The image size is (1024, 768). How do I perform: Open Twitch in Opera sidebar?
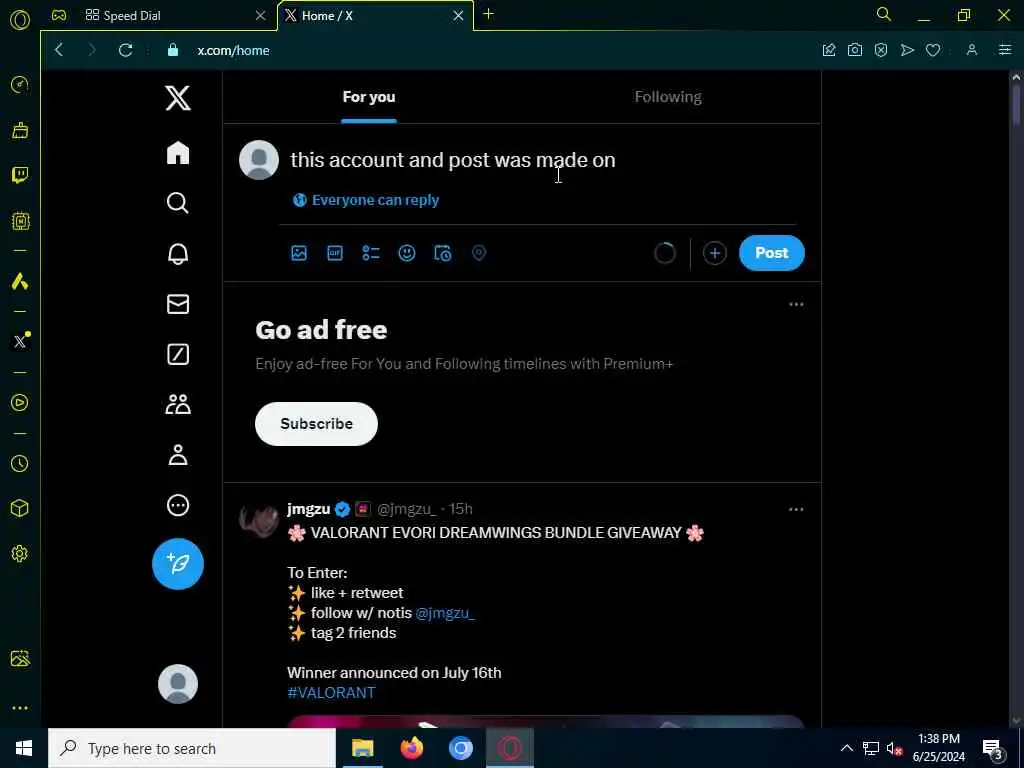20,175
